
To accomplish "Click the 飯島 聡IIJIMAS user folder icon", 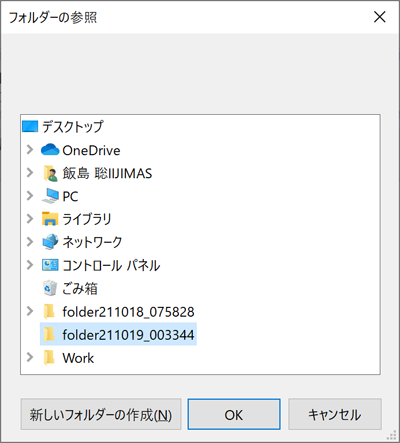I will (x=50, y=173).
